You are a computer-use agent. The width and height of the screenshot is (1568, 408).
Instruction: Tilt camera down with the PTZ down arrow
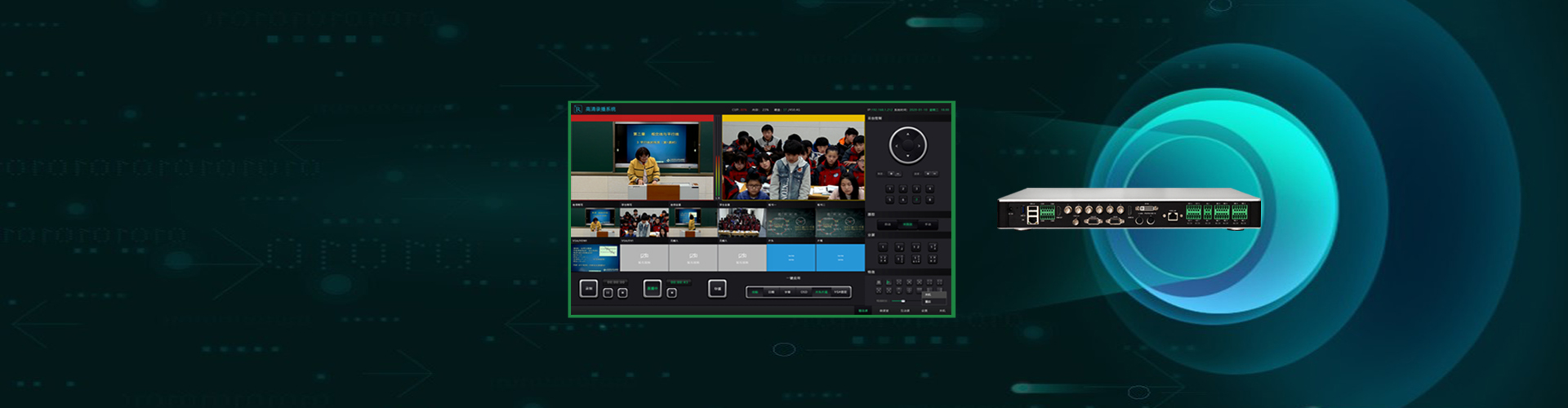click(x=907, y=156)
